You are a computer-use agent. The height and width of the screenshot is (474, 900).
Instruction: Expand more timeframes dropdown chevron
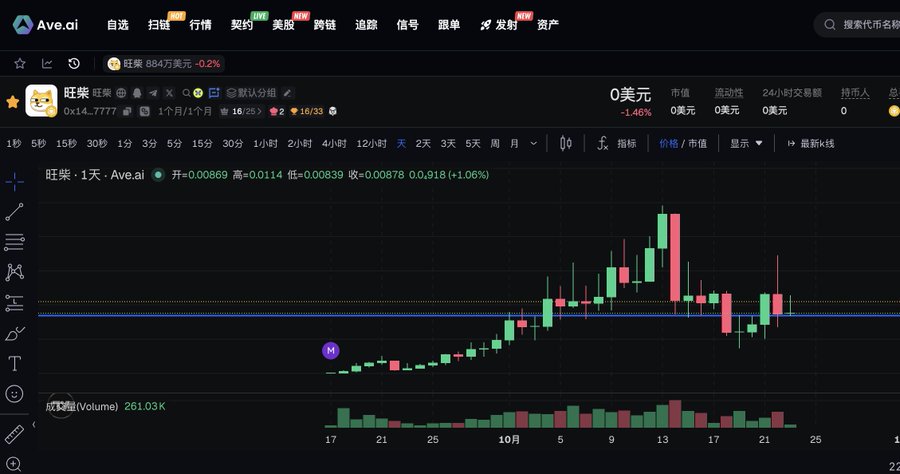pos(534,143)
